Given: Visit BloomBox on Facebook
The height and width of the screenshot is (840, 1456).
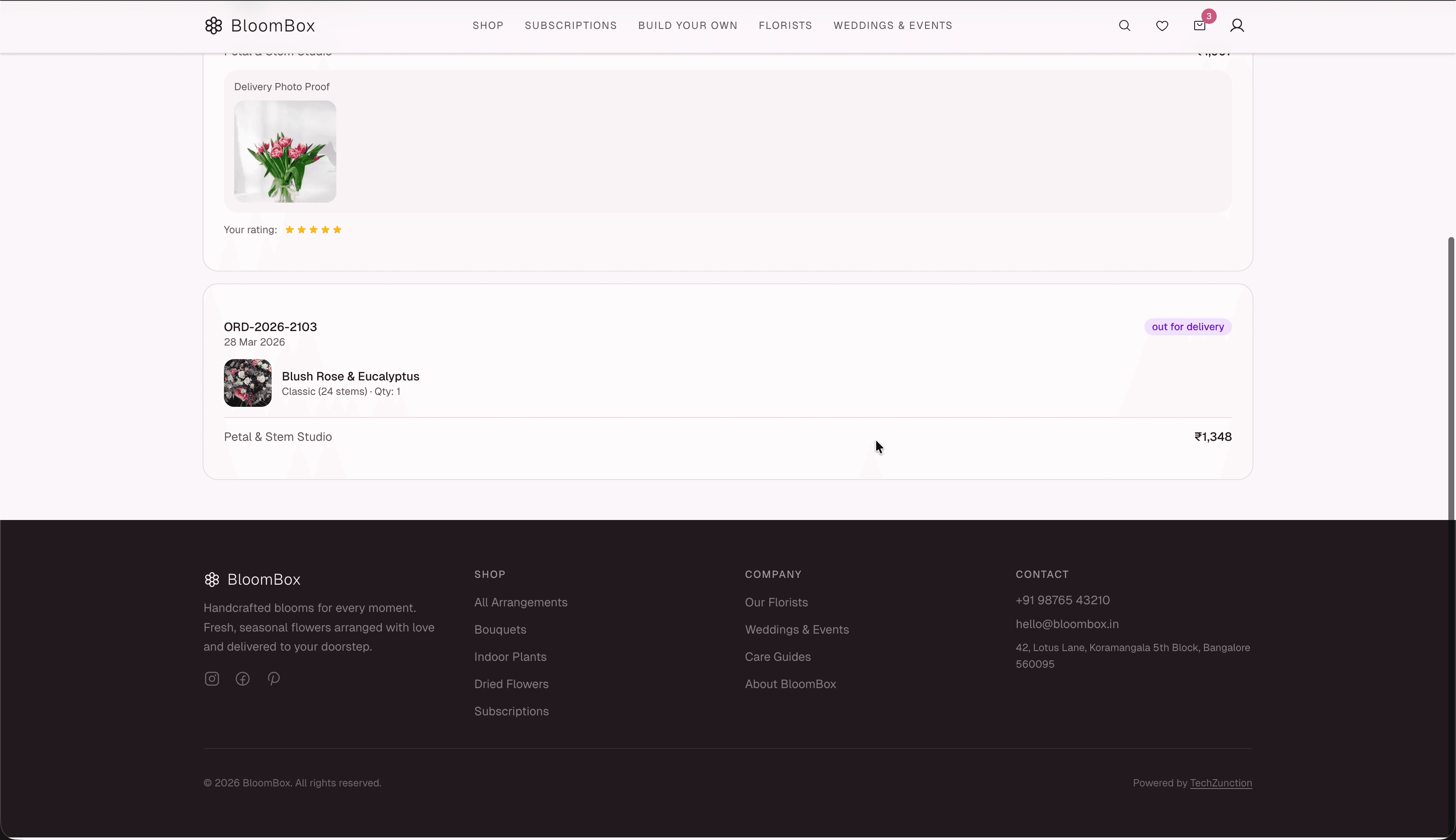Looking at the screenshot, I should [x=242, y=678].
